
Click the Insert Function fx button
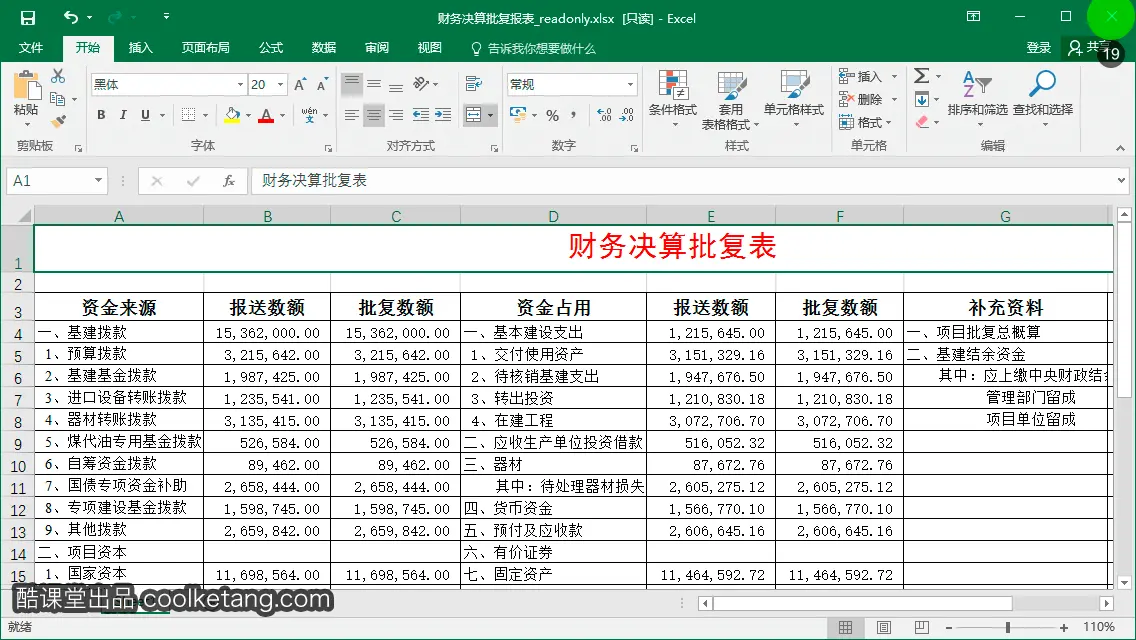click(229, 180)
